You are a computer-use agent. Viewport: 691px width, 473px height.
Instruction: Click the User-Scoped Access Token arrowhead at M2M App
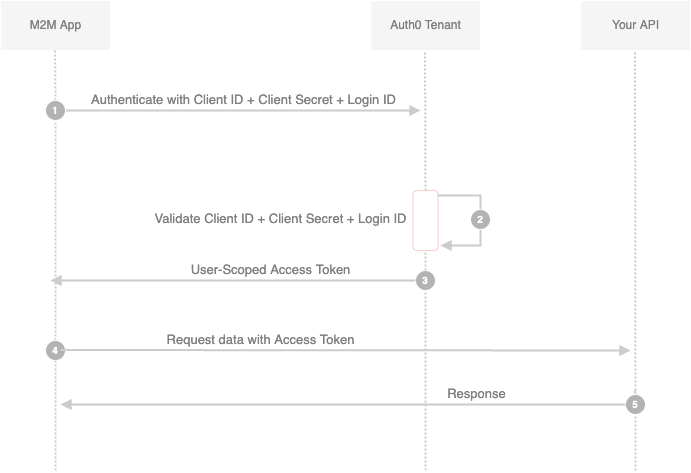coord(57,281)
